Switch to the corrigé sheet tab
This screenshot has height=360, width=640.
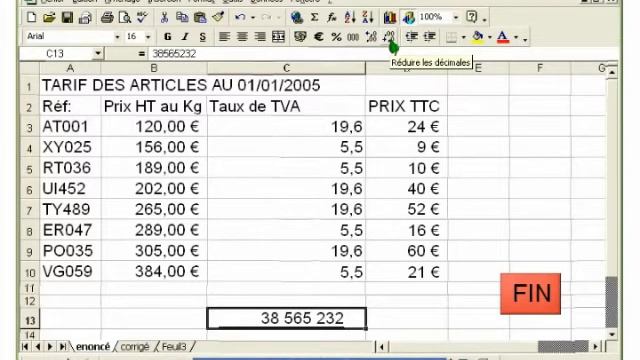click(135, 347)
